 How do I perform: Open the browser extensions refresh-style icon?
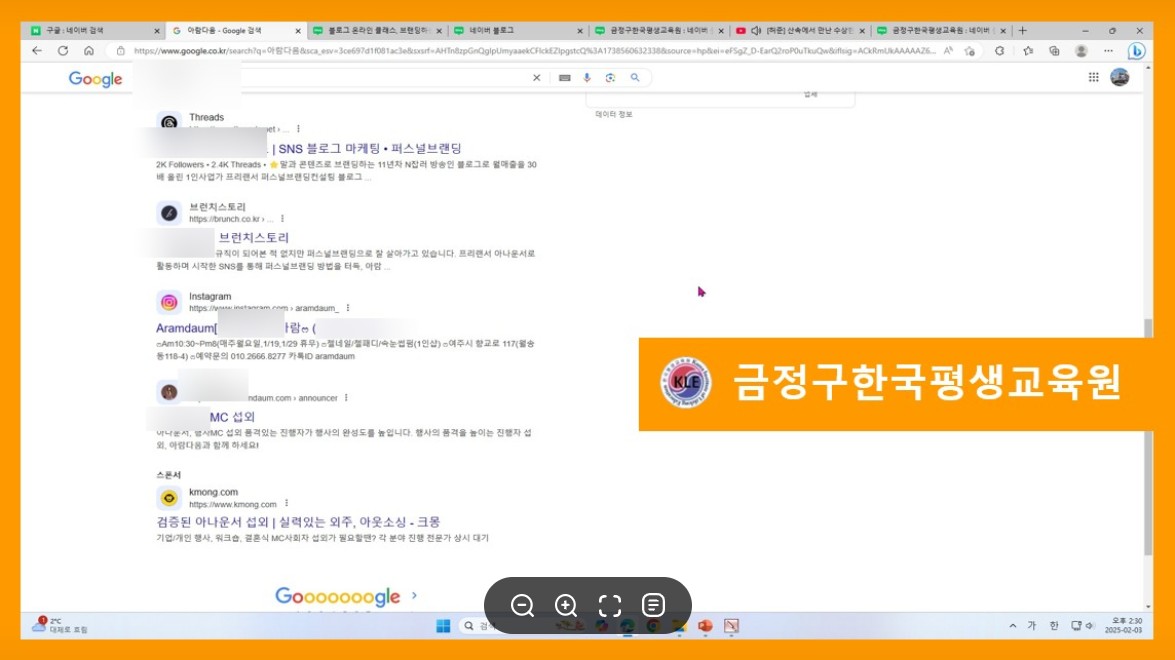1000,51
